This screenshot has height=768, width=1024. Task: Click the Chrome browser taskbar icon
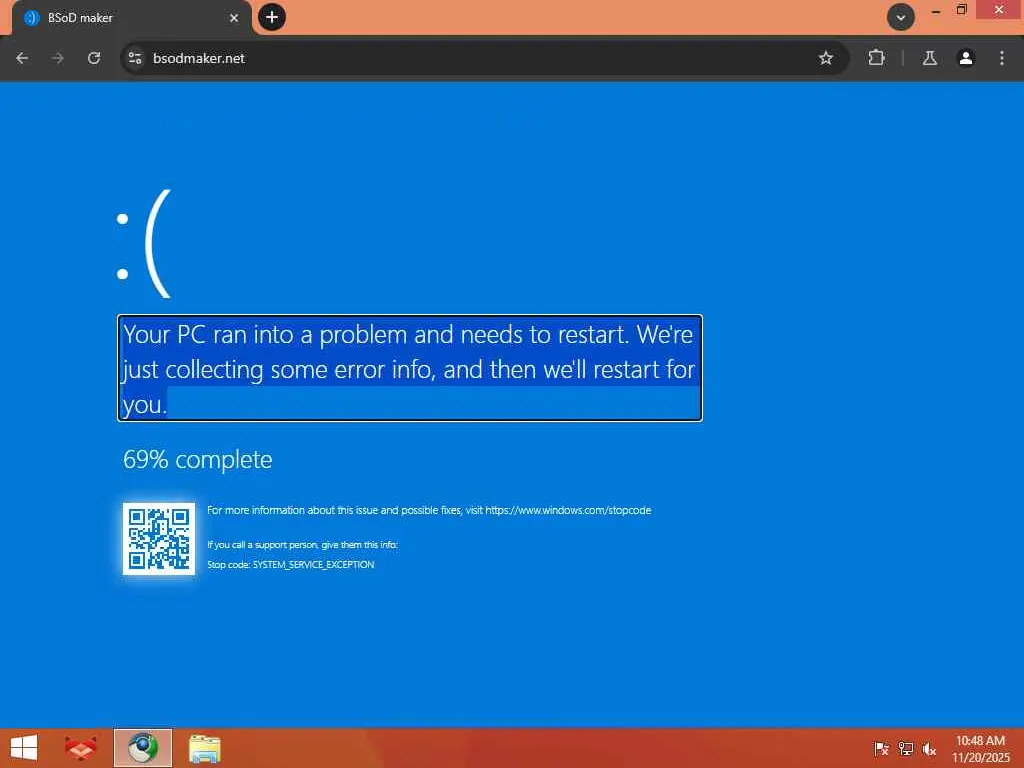[x=143, y=748]
